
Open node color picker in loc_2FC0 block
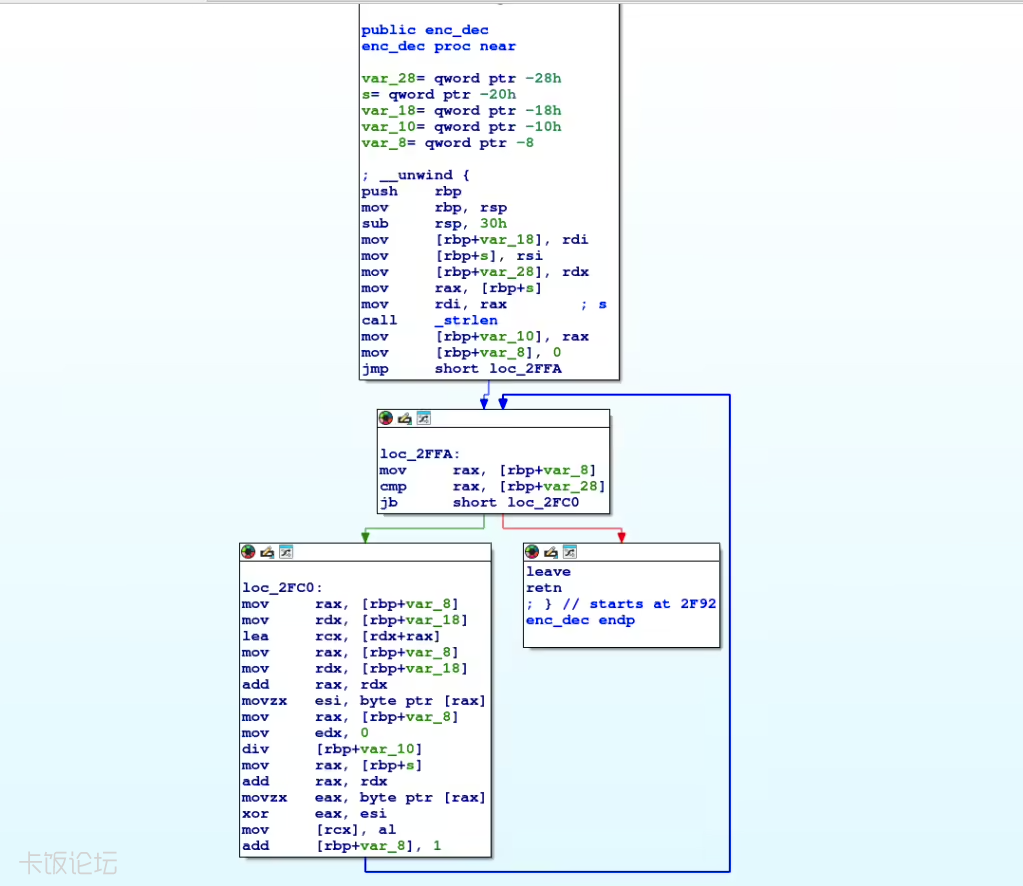pos(248,552)
